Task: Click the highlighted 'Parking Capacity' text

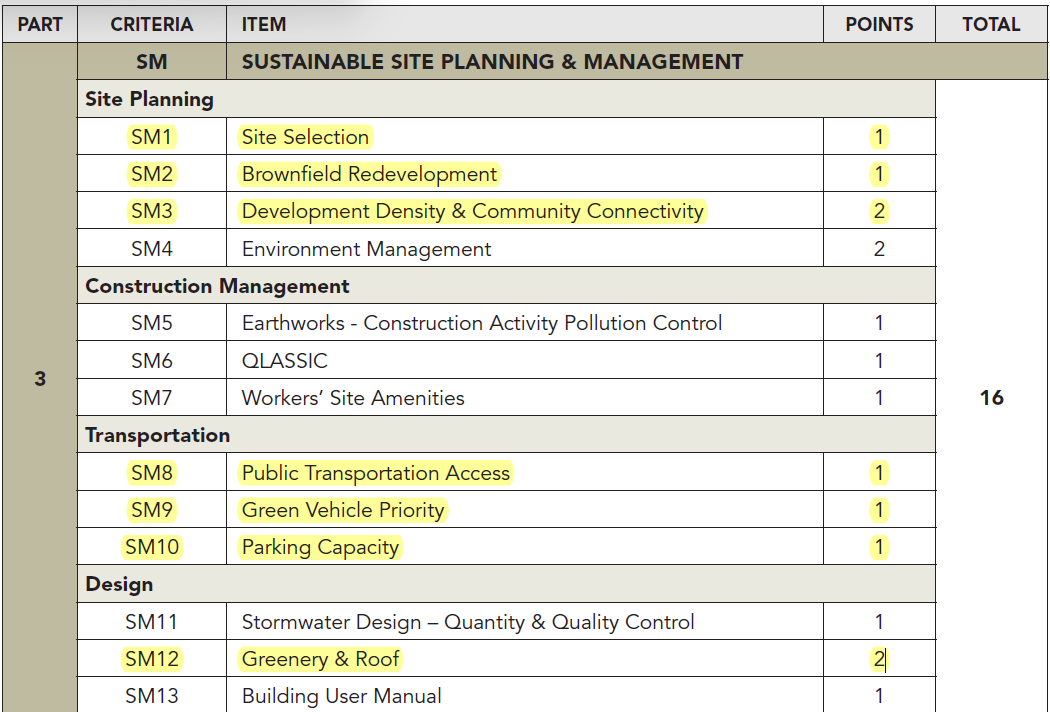Action: 320,547
